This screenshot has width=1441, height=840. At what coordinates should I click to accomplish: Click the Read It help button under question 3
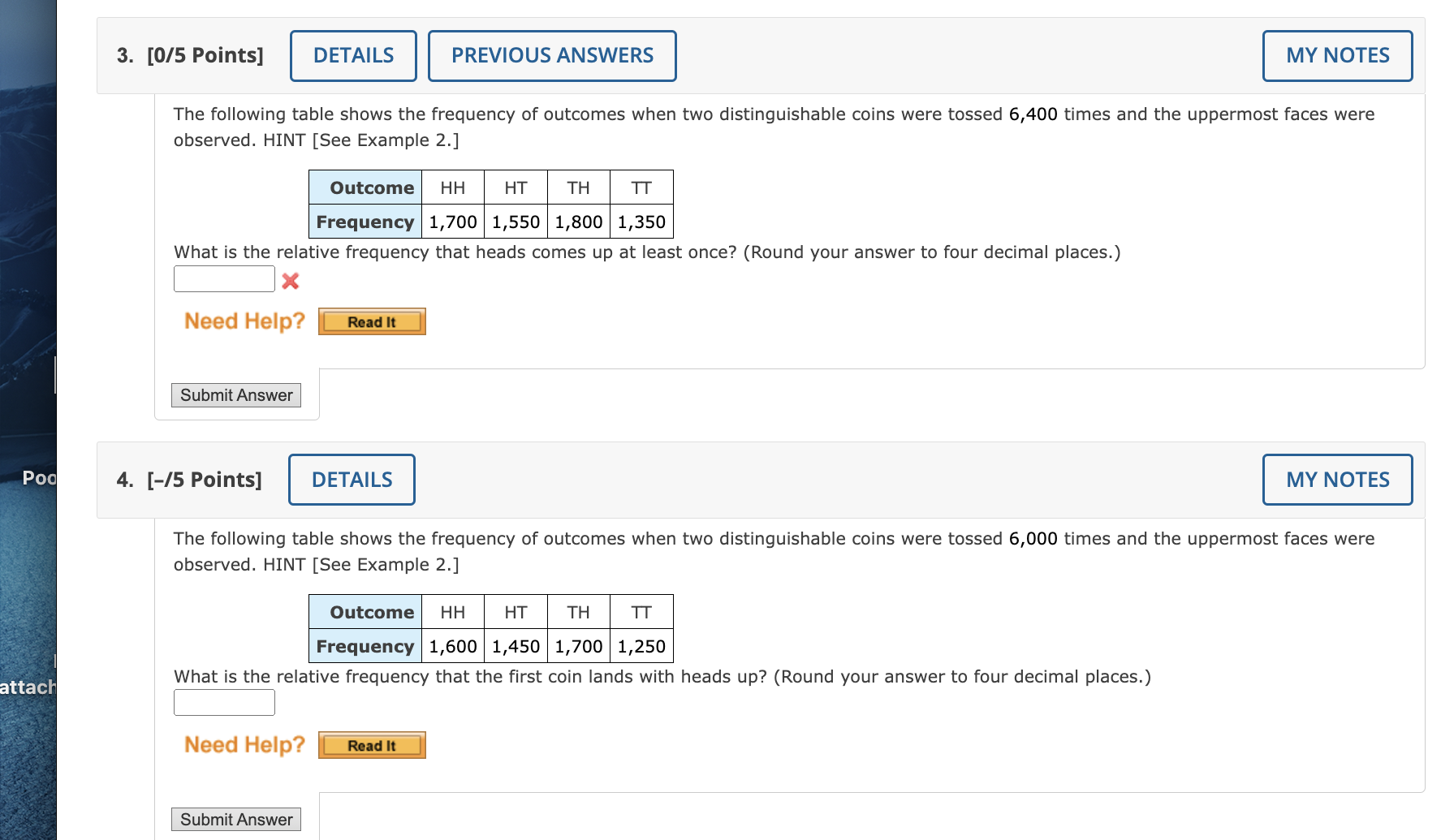371,321
